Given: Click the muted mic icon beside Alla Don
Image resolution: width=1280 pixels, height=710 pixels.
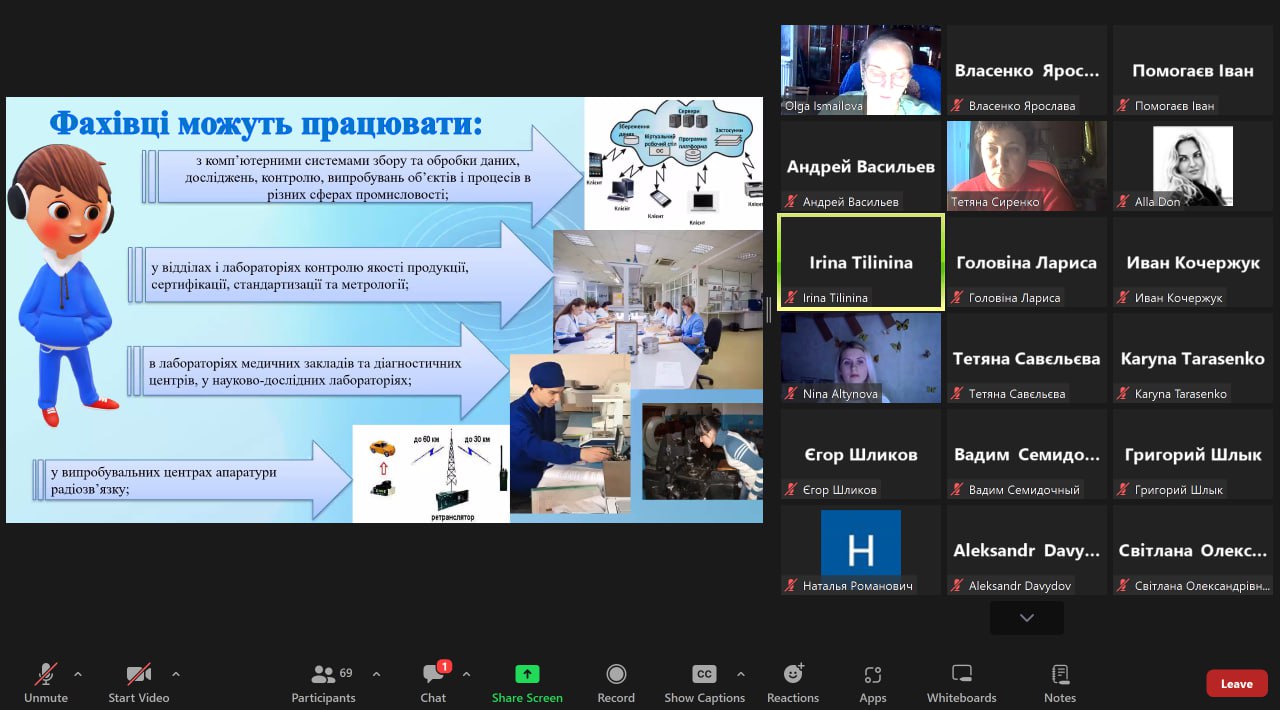Looking at the screenshot, I should [x=1123, y=202].
